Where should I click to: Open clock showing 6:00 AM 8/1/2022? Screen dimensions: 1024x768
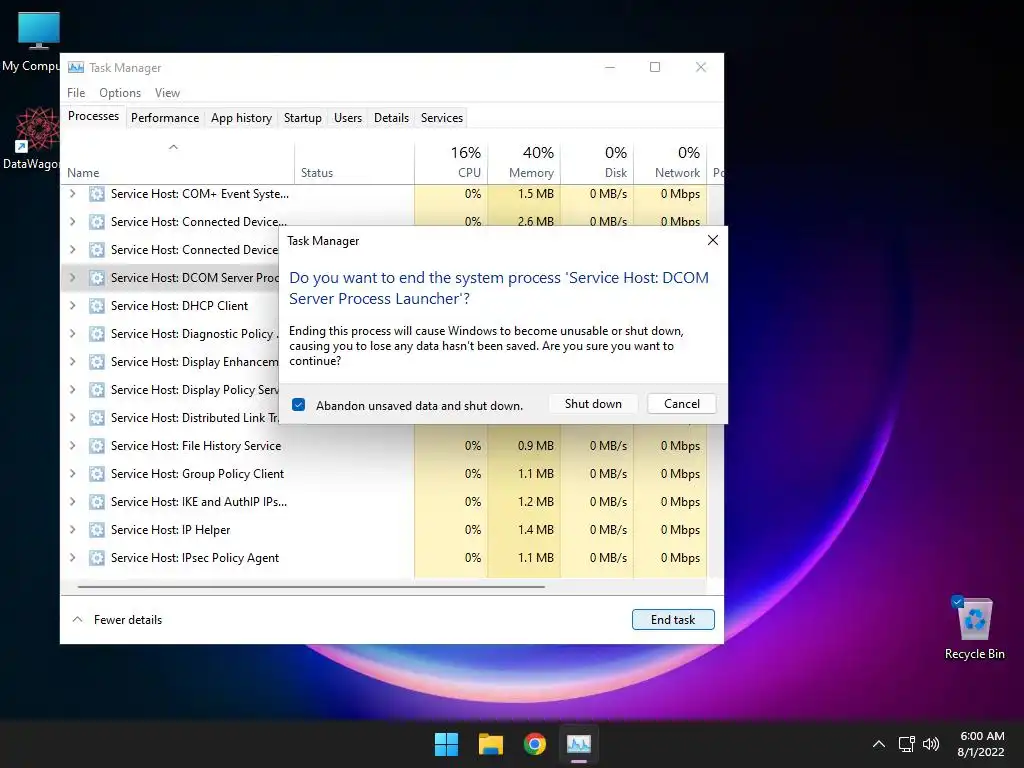(x=981, y=744)
